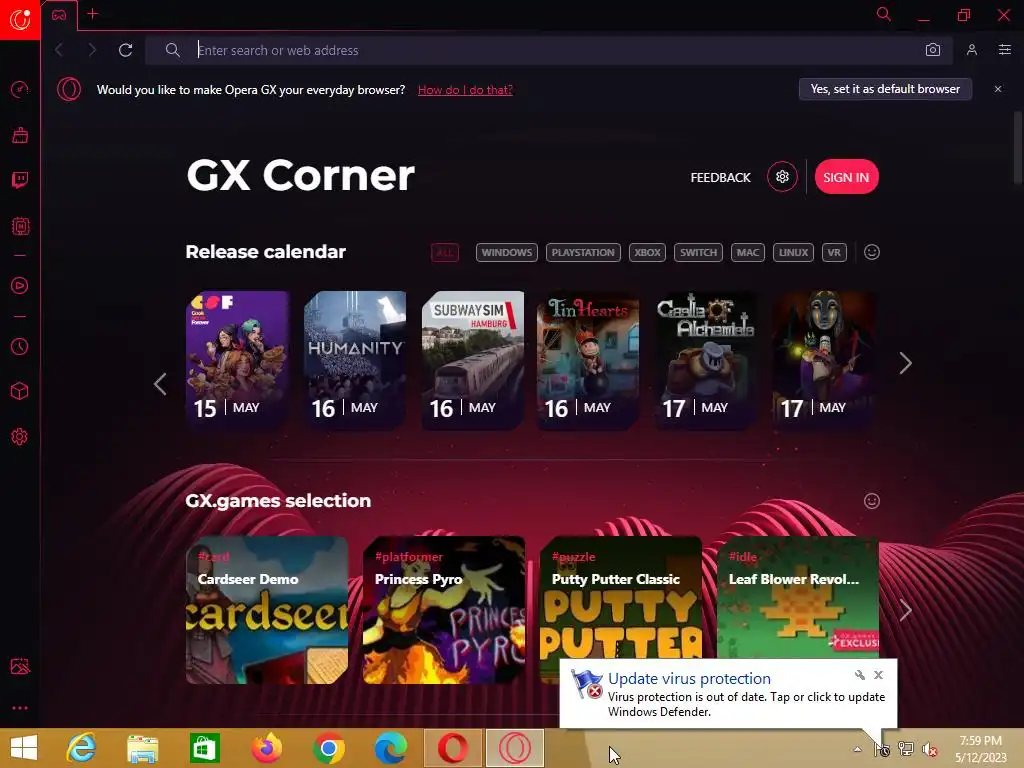Filter releases by WINDOWS
1024x768 pixels.
coord(507,252)
